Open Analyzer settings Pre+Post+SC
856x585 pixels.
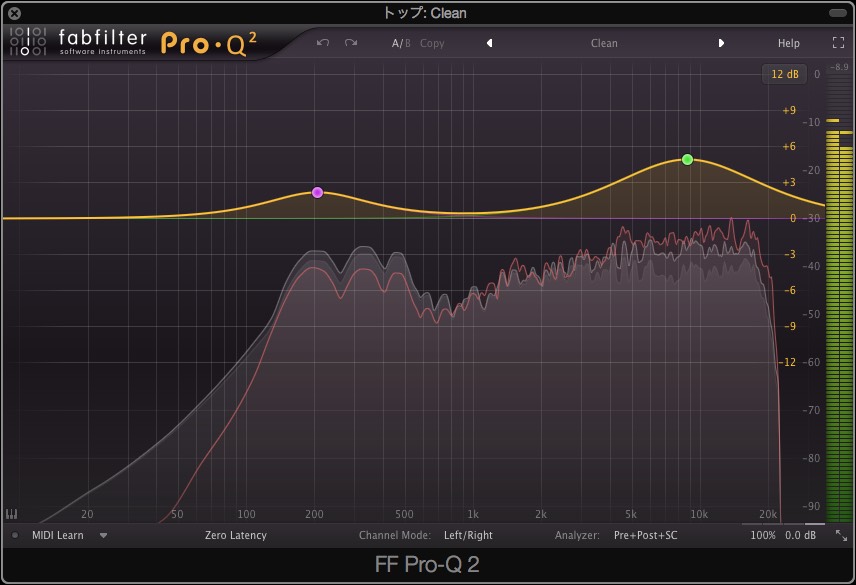(645, 535)
